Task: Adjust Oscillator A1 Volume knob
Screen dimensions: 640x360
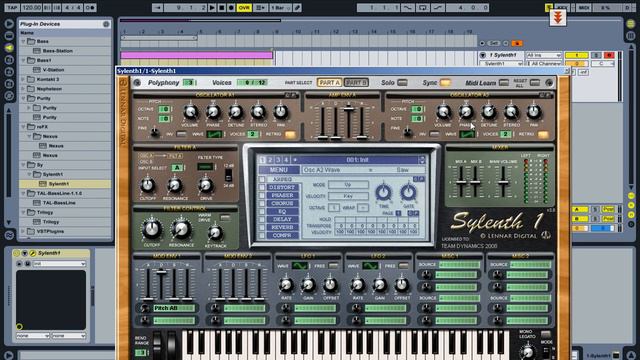Action: pos(190,112)
